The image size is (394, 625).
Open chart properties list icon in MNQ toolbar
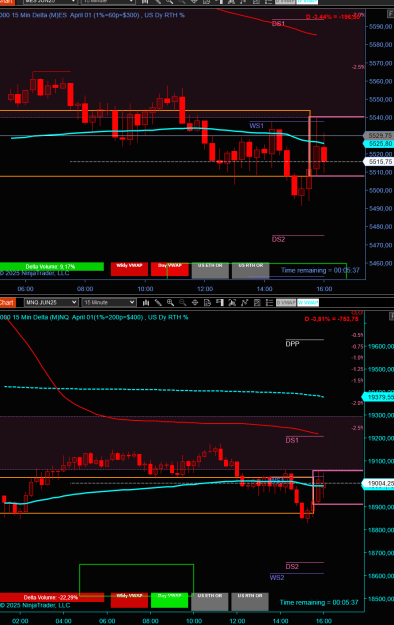pos(269,303)
